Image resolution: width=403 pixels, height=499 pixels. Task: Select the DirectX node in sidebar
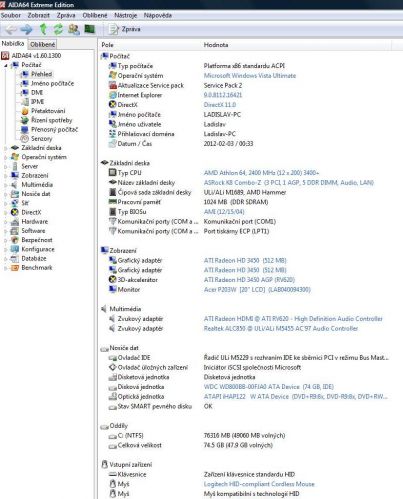pos(31,212)
